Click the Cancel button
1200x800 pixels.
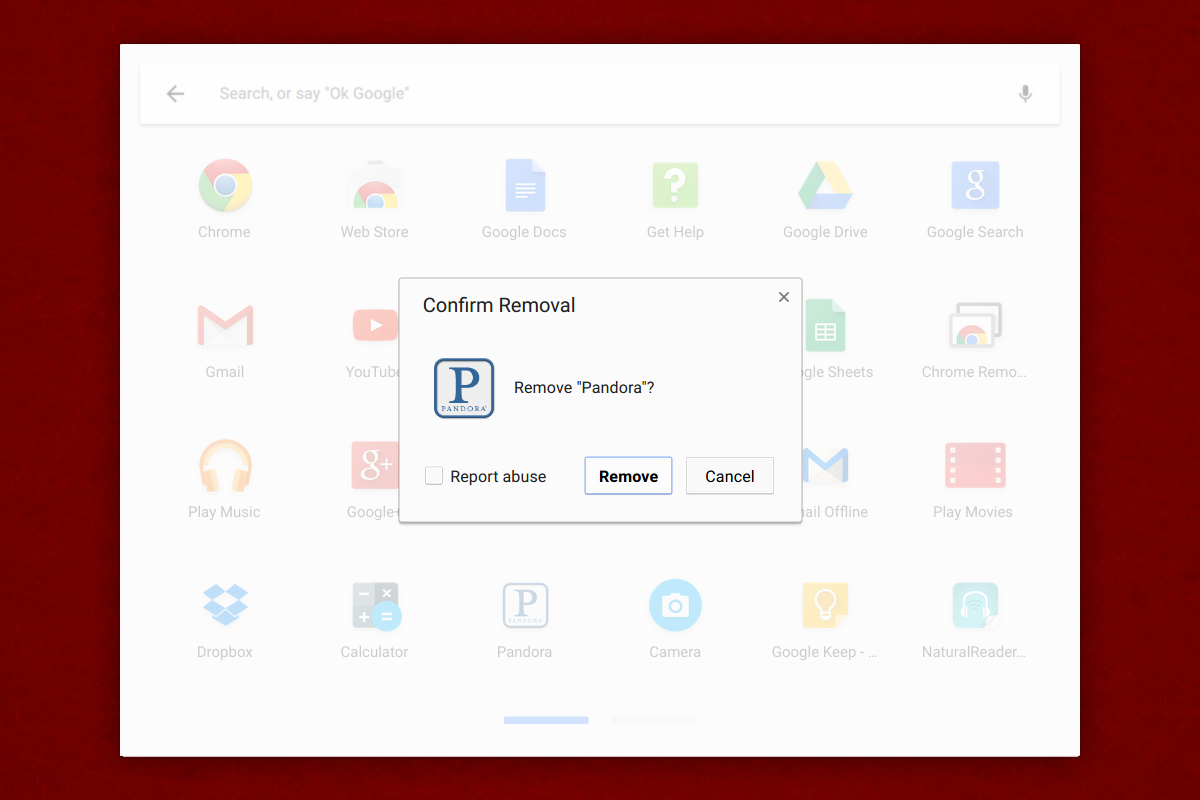(730, 476)
